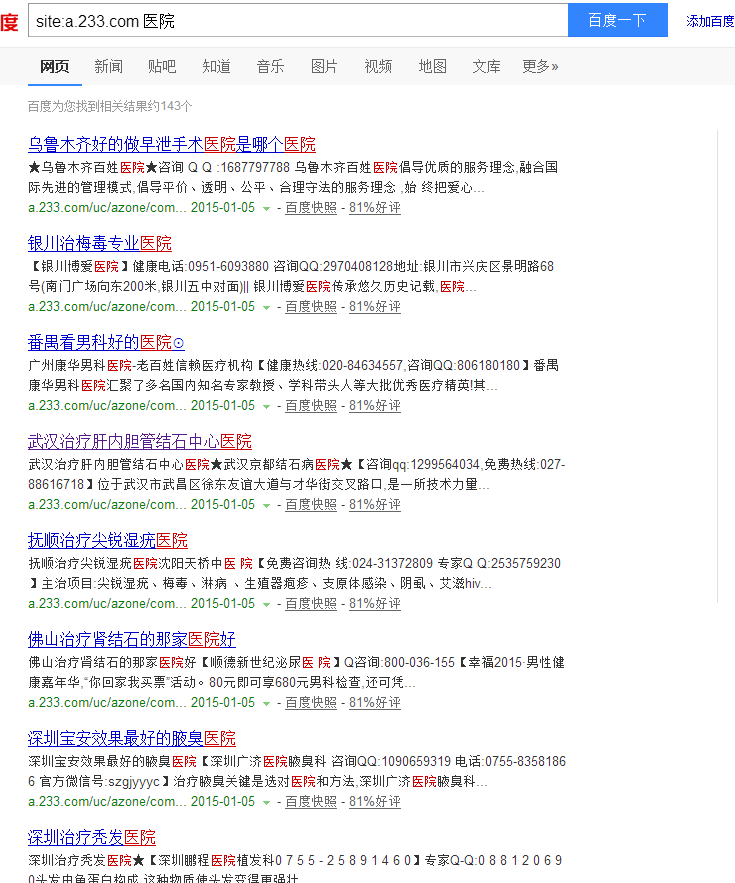Click the URL under 深圳宝安腋臭 result
The height and width of the screenshot is (883, 735).
(107, 802)
